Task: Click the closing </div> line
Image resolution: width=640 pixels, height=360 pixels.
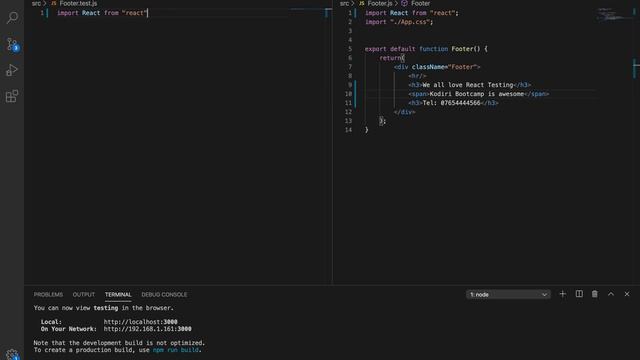Action: 404,112
